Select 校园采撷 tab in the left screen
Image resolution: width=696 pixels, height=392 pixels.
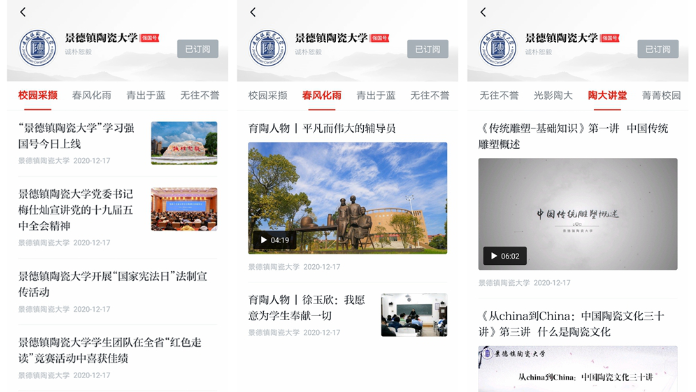pos(38,95)
